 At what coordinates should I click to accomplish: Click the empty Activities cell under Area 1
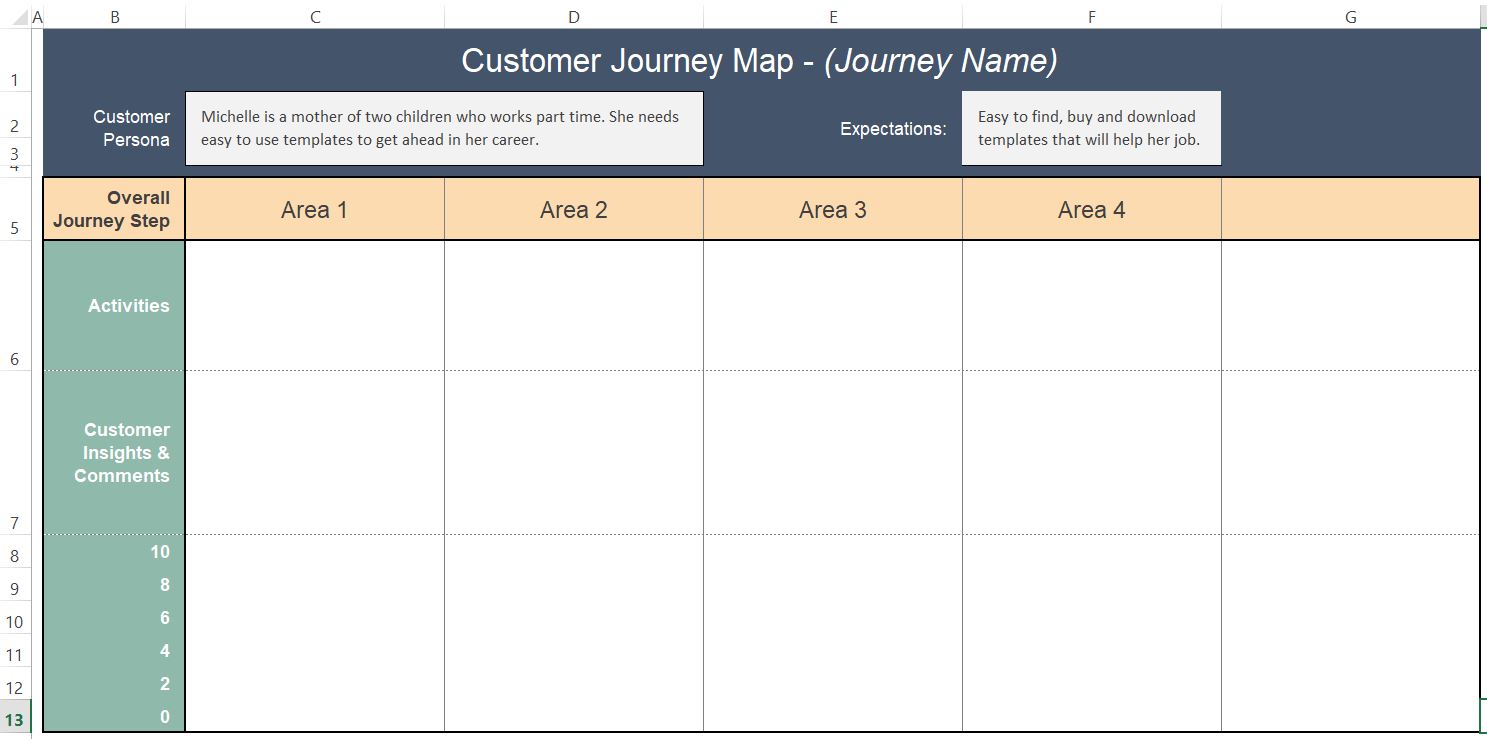point(315,306)
